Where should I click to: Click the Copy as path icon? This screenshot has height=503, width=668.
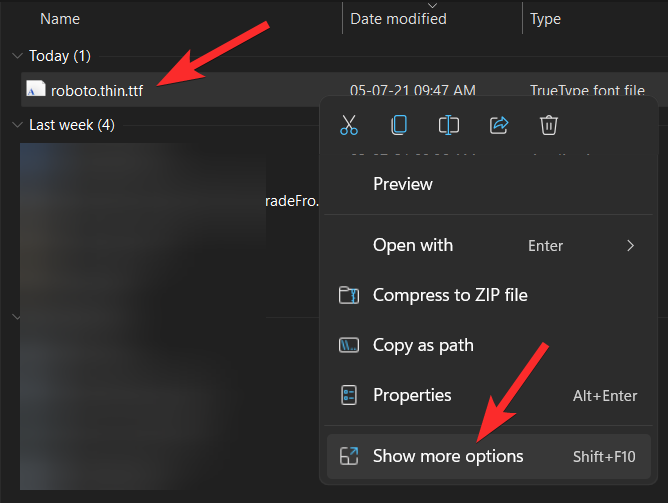tap(349, 345)
